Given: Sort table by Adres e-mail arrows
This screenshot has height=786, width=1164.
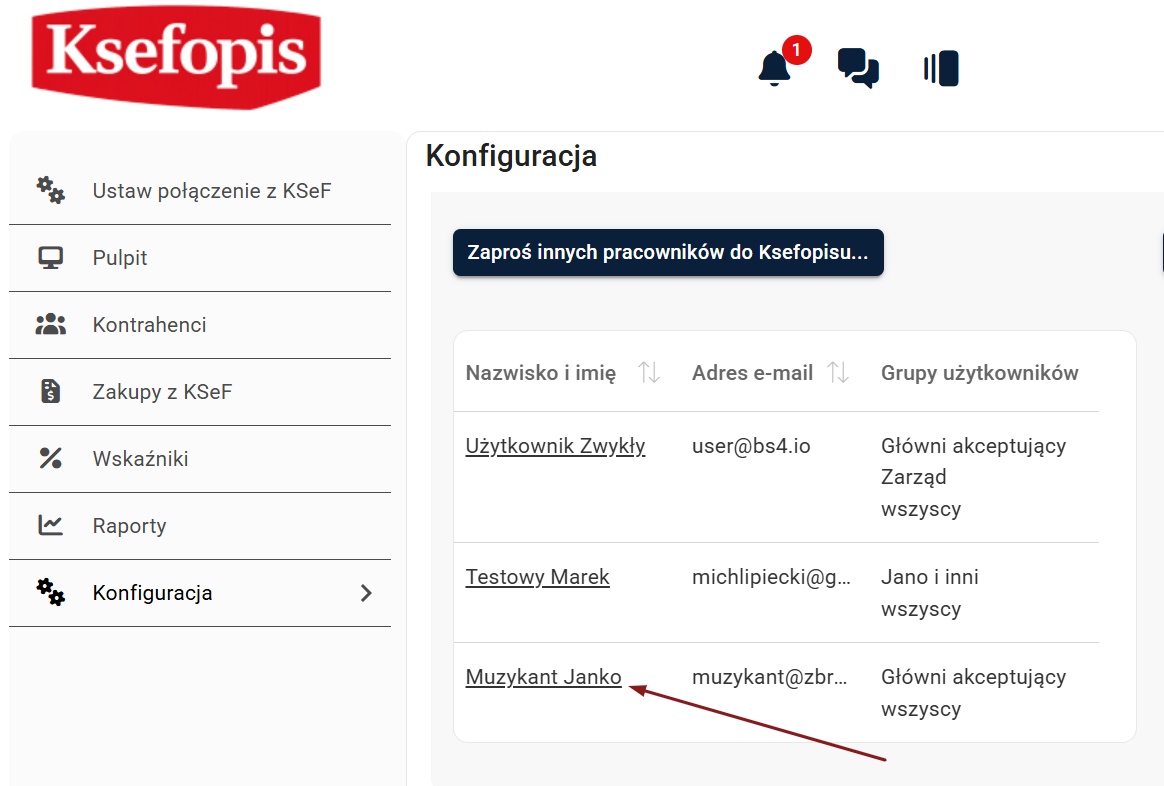Looking at the screenshot, I should click(839, 373).
